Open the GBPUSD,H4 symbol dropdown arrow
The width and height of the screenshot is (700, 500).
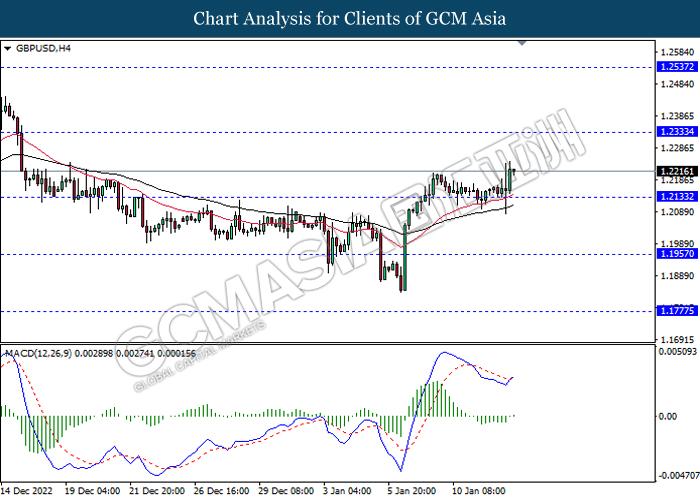[7, 49]
